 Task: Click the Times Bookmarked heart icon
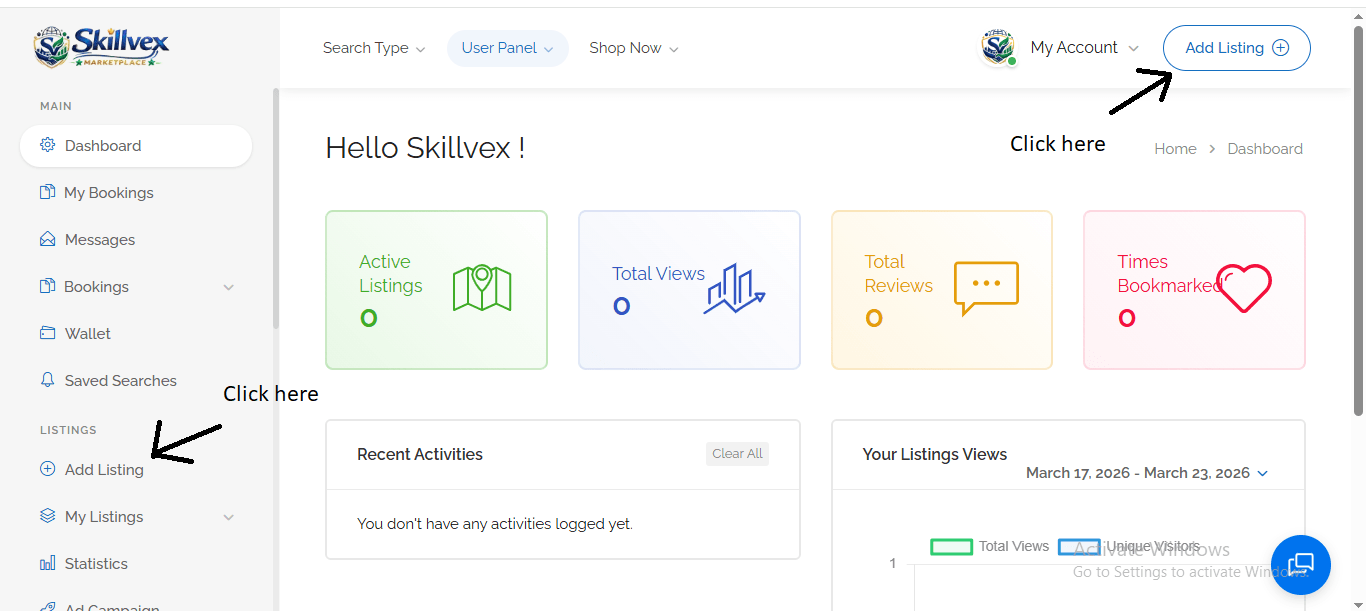pos(1245,289)
